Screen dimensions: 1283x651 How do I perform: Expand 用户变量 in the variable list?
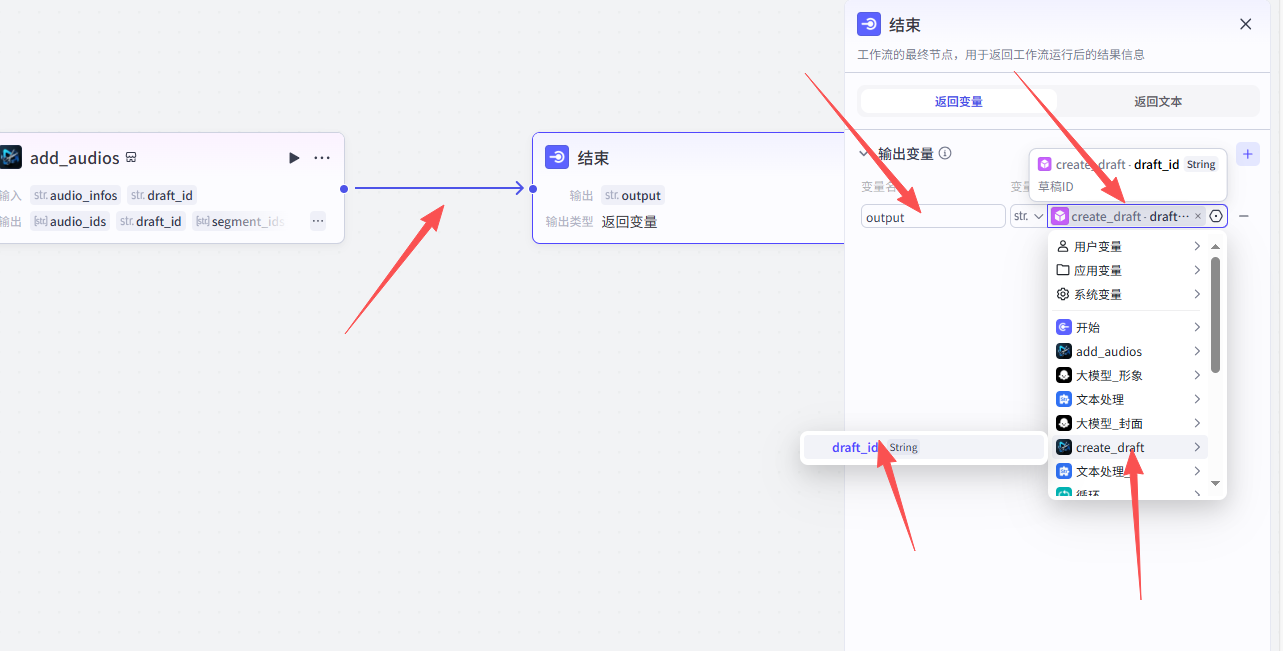(1128, 246)
